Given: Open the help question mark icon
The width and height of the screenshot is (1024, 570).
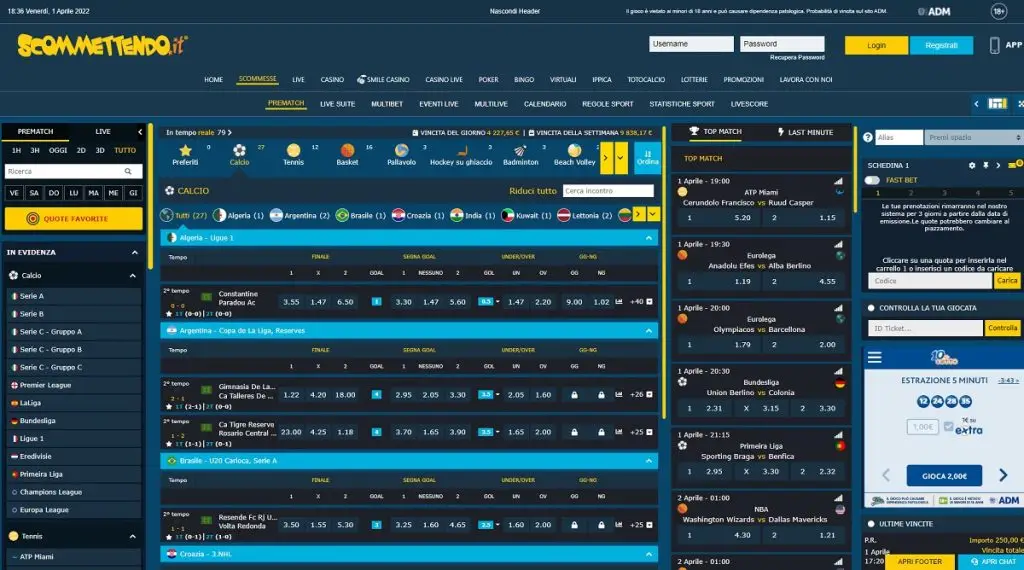Looking at the screenshot, I should point(868,137).
